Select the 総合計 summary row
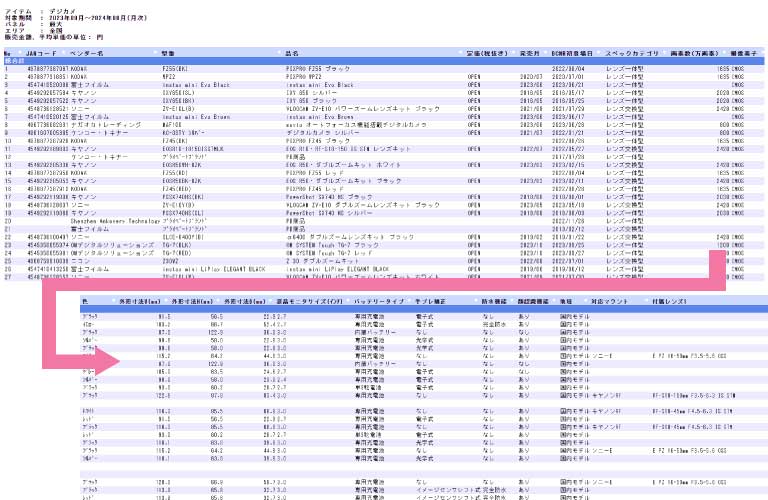Screen dimensions: 768x500 384,61
